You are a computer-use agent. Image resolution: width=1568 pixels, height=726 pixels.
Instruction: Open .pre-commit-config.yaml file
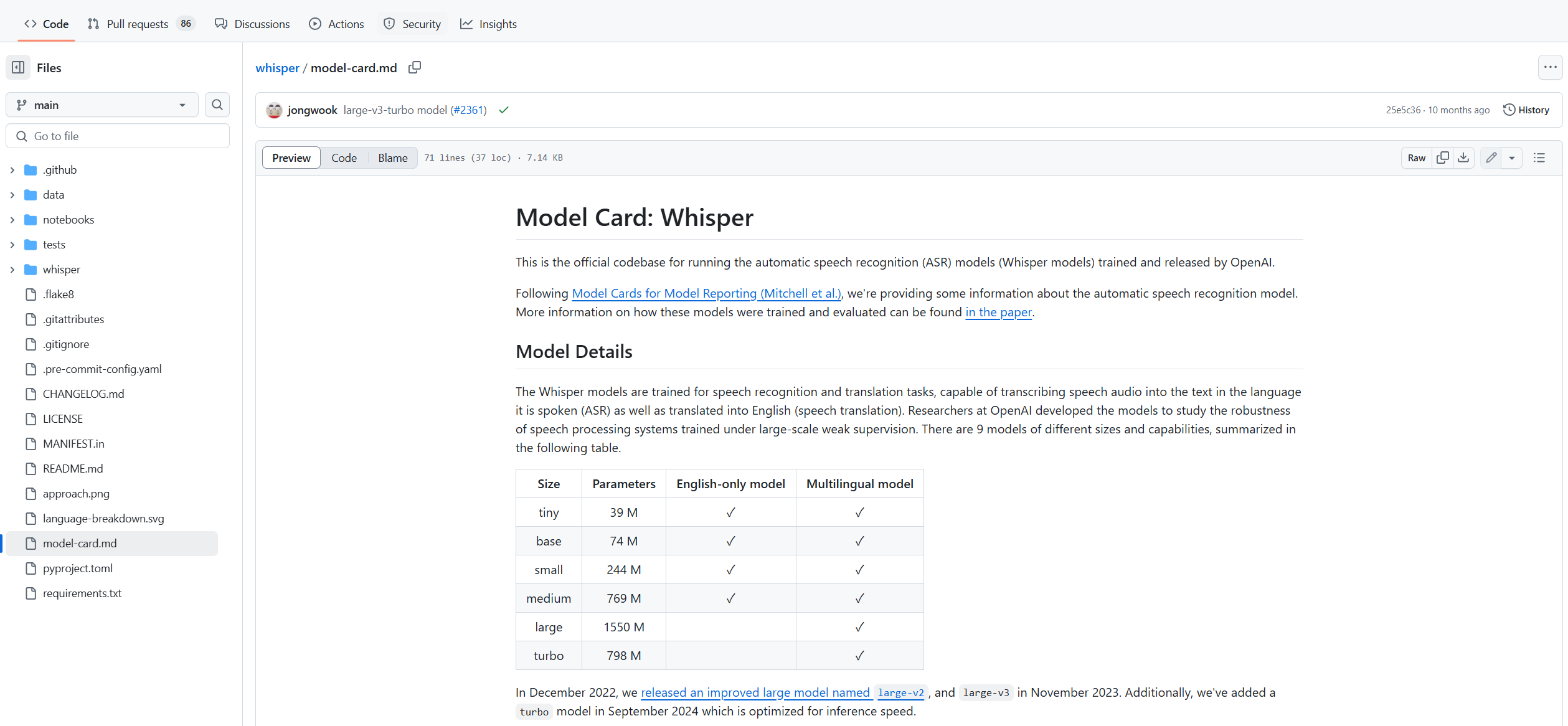click(102, 369)
